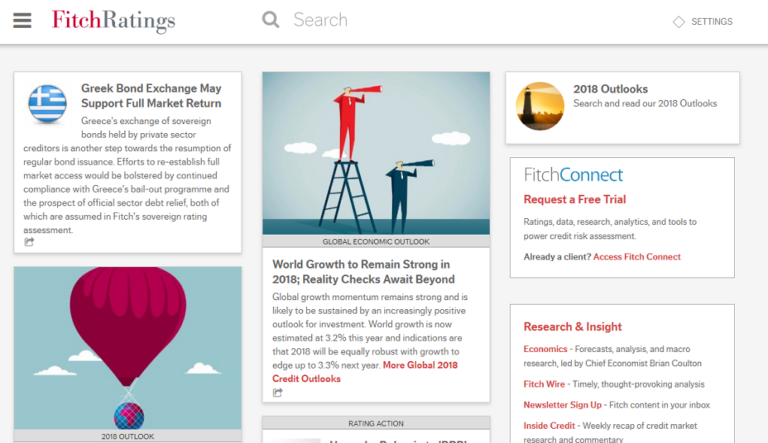Select the 2018 OUTLOOK category label

(x=128, y=436)
